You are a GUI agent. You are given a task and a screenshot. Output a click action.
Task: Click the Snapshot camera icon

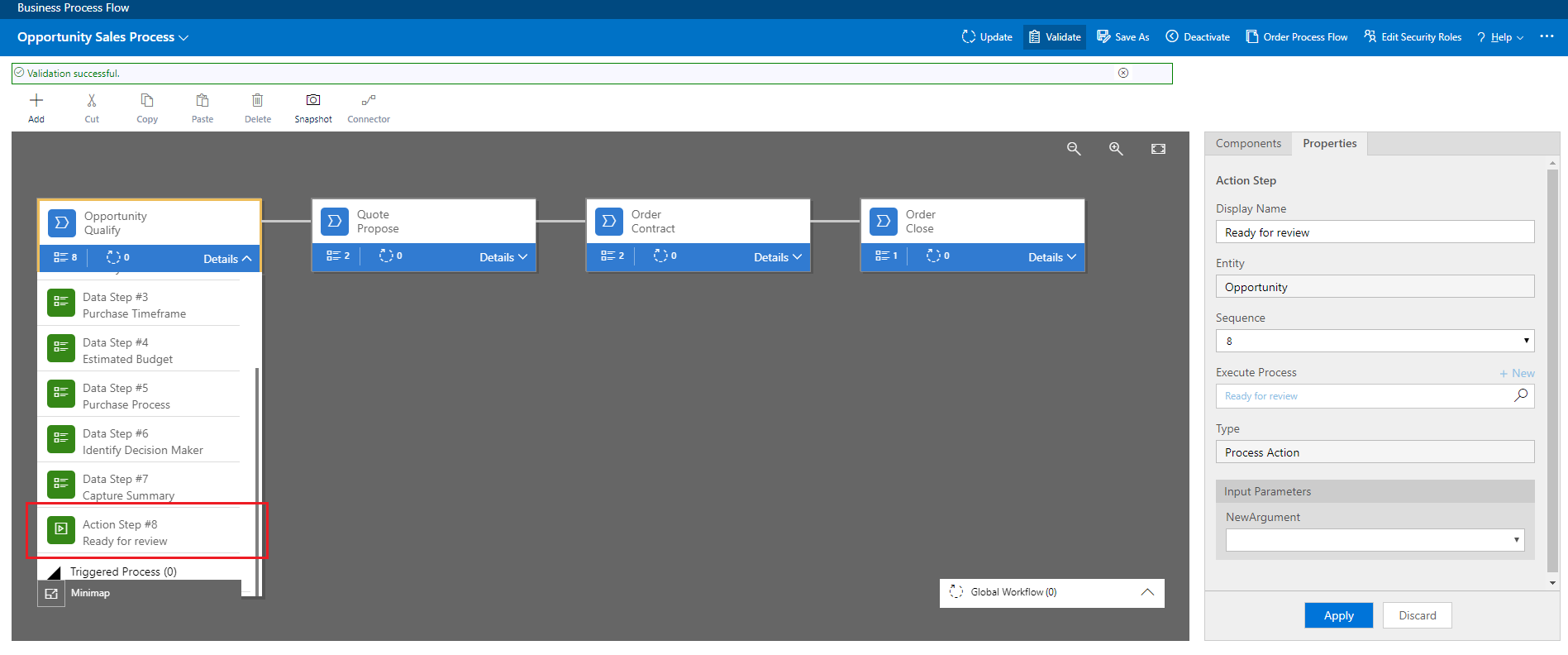(x=313, y=101)
